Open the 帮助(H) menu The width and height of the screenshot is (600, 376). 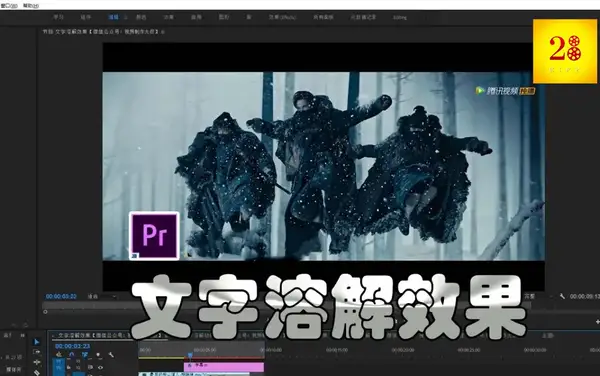[31, 6]
